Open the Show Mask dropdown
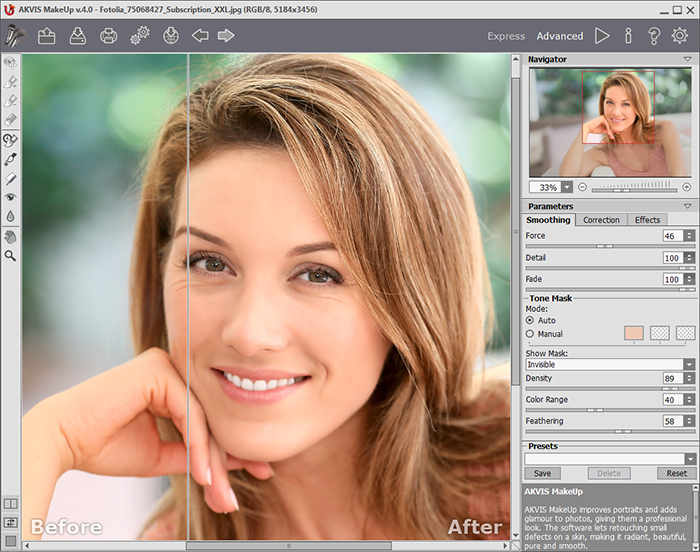Viewport: 700px width, 552px height. point(688,365)
